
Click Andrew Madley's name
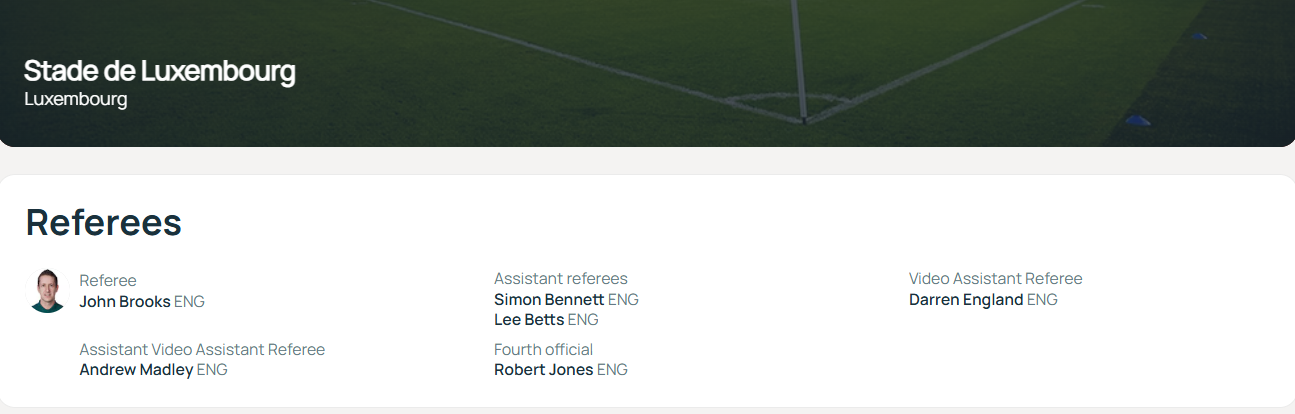pos(136,370)
